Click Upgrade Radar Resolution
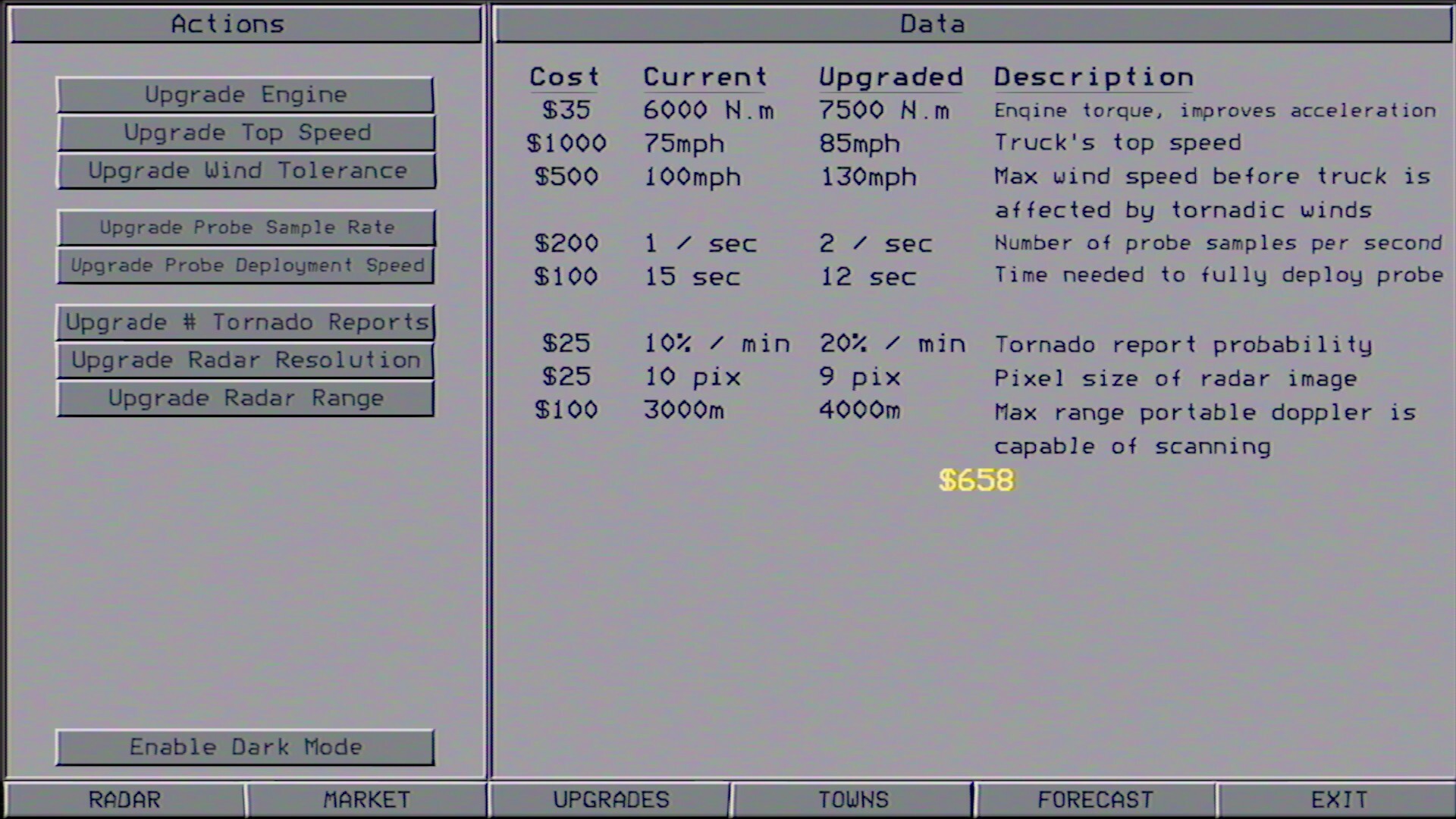1456x819 pixels. click(x=246, y=359)
